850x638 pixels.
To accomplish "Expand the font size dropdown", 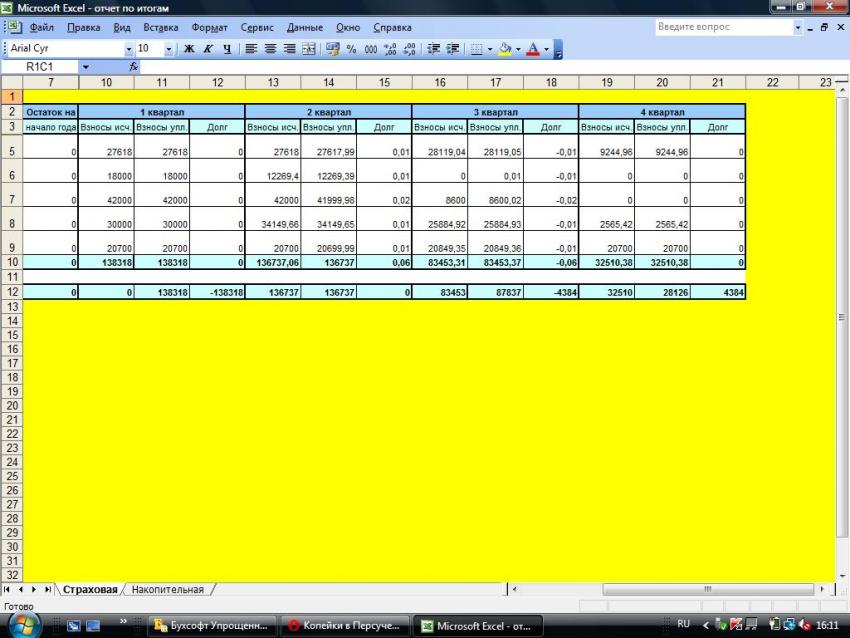I will pos(168,48).
